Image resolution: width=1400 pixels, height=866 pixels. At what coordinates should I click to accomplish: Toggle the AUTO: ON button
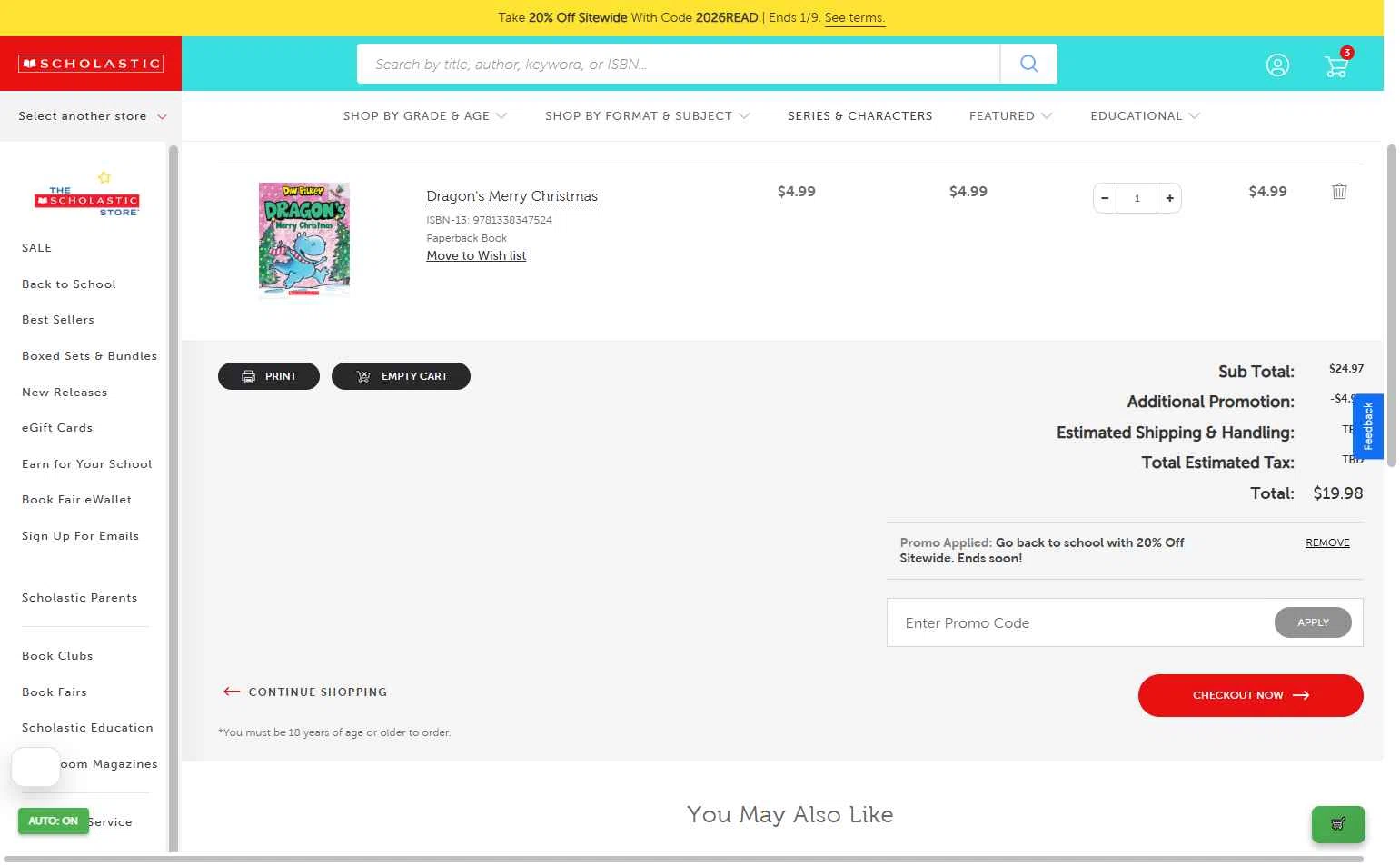click(x=54, y=821)
